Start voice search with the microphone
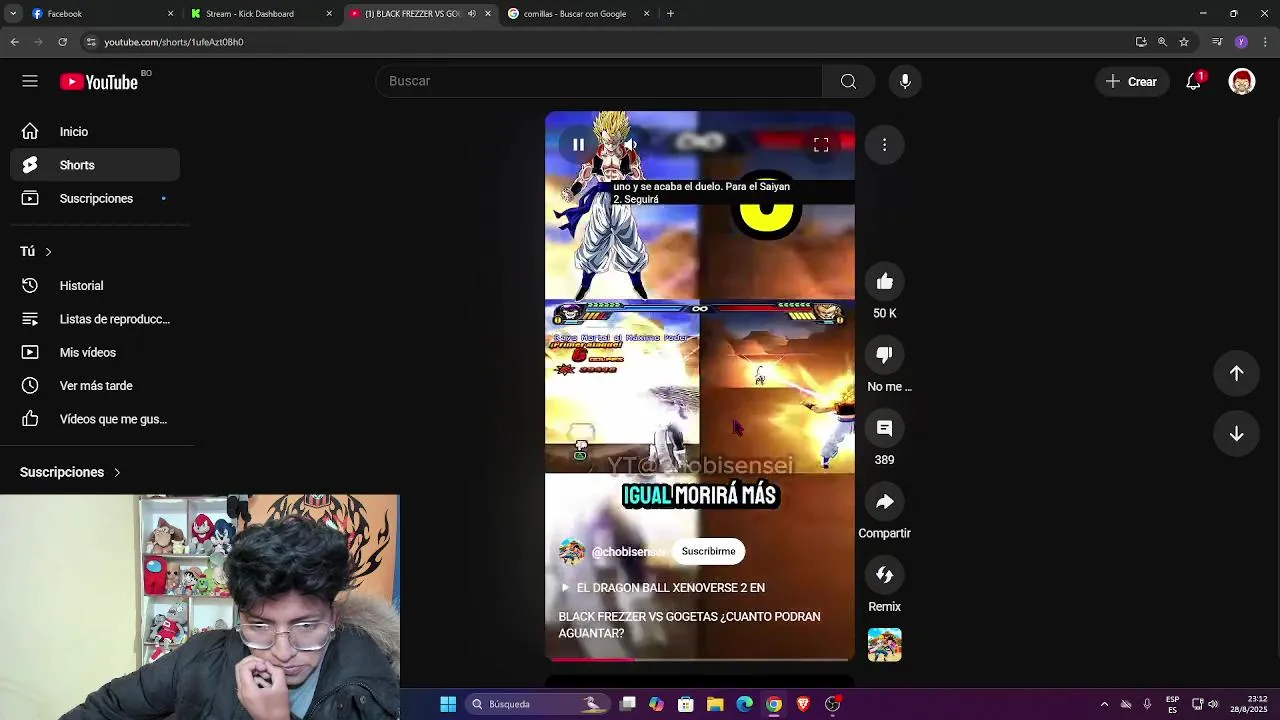This screenshot has width=1280, height=720. click(x=905, y=81)
